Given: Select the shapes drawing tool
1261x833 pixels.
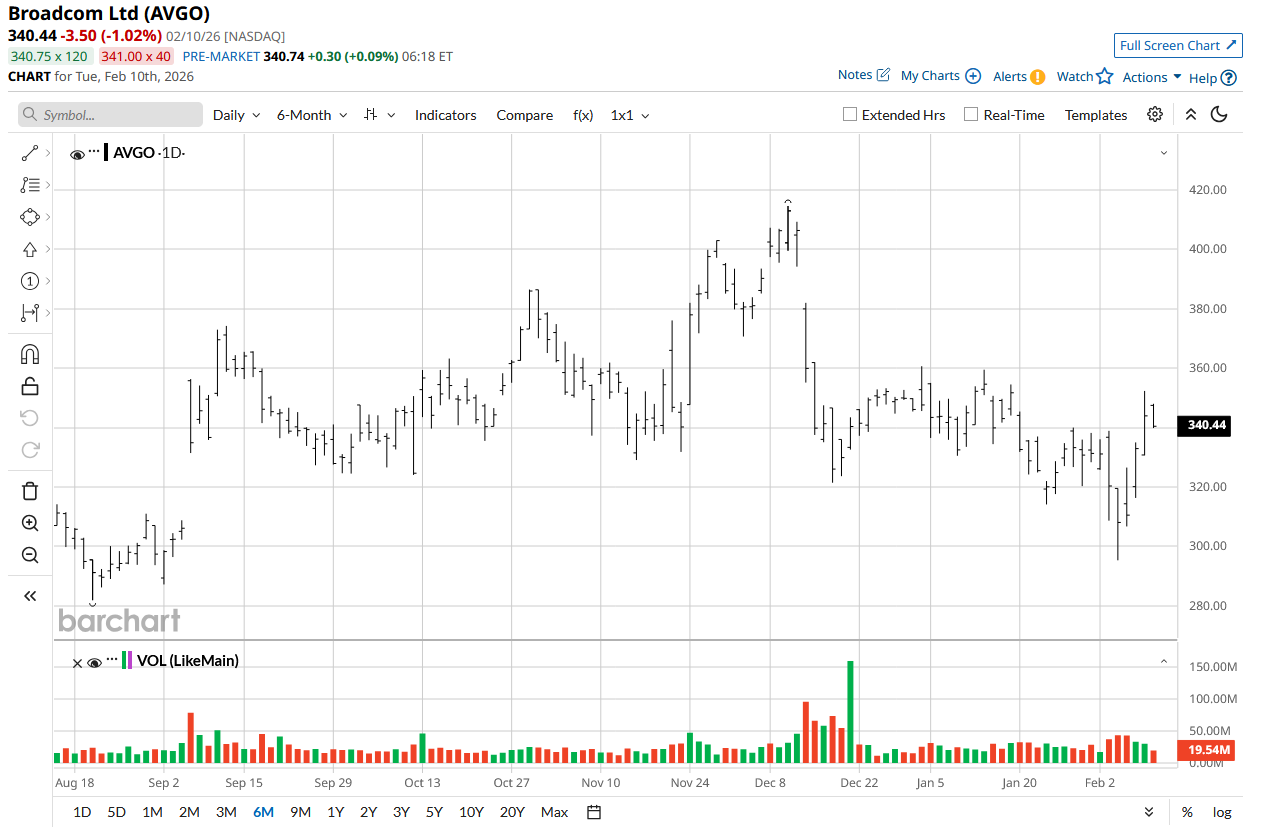Looking at the screenshot, I should point(29,217).
